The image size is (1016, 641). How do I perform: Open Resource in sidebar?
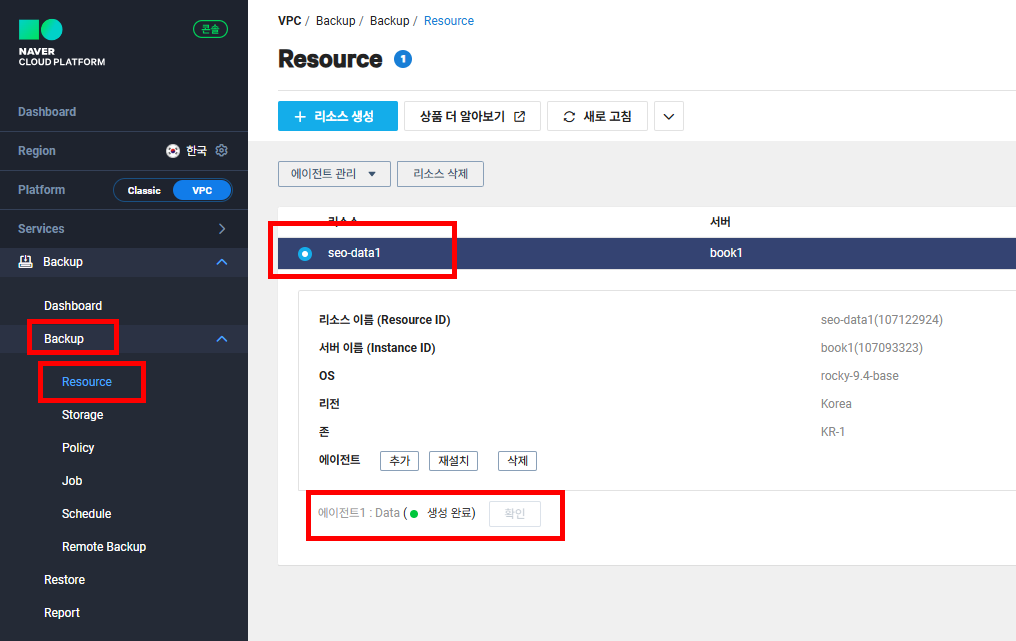coord(87,382)
